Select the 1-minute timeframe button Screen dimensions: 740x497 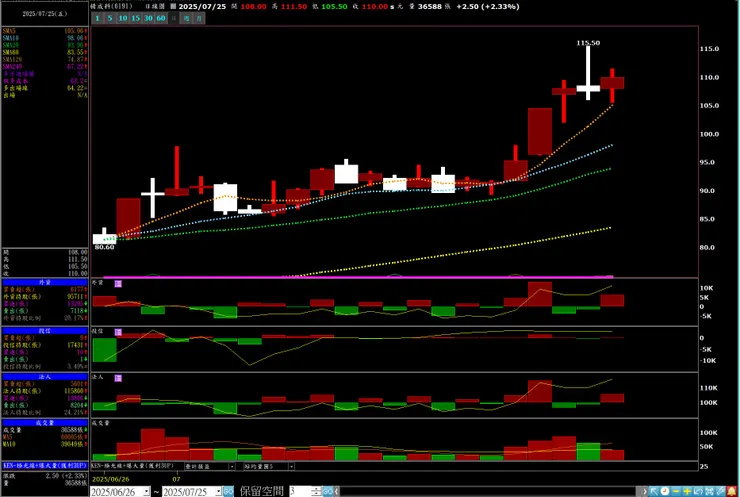pos(97,18)
